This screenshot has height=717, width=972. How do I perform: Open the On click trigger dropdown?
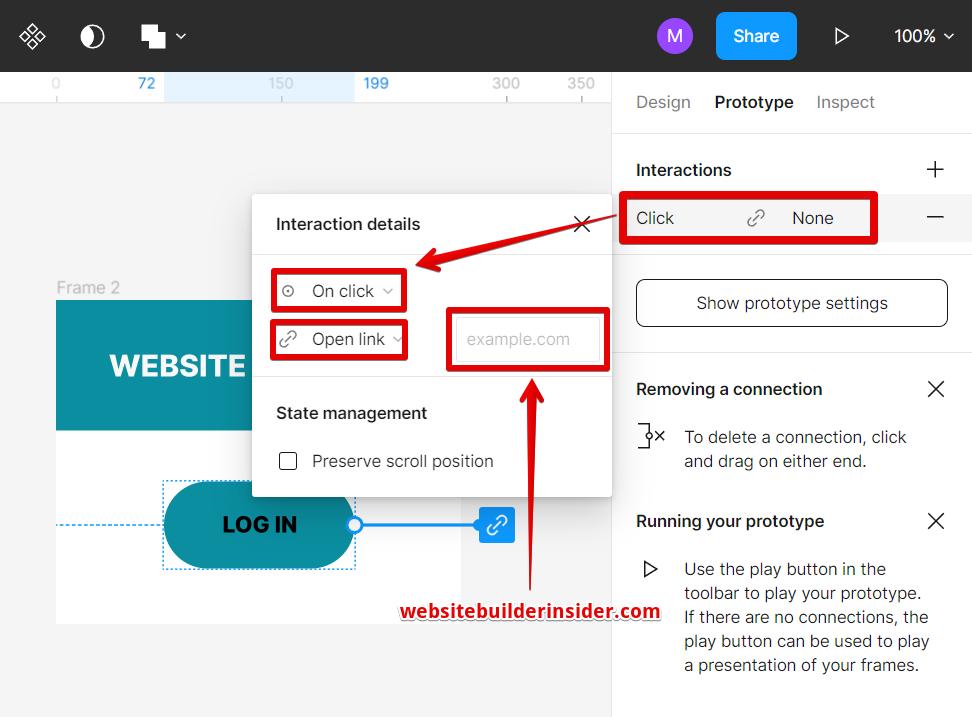tap(338, 290)
